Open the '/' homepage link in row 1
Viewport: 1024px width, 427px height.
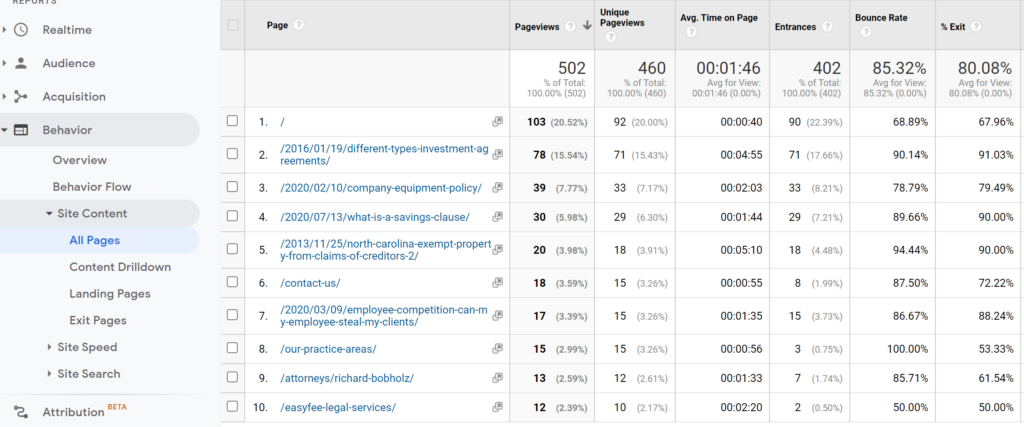282,122
